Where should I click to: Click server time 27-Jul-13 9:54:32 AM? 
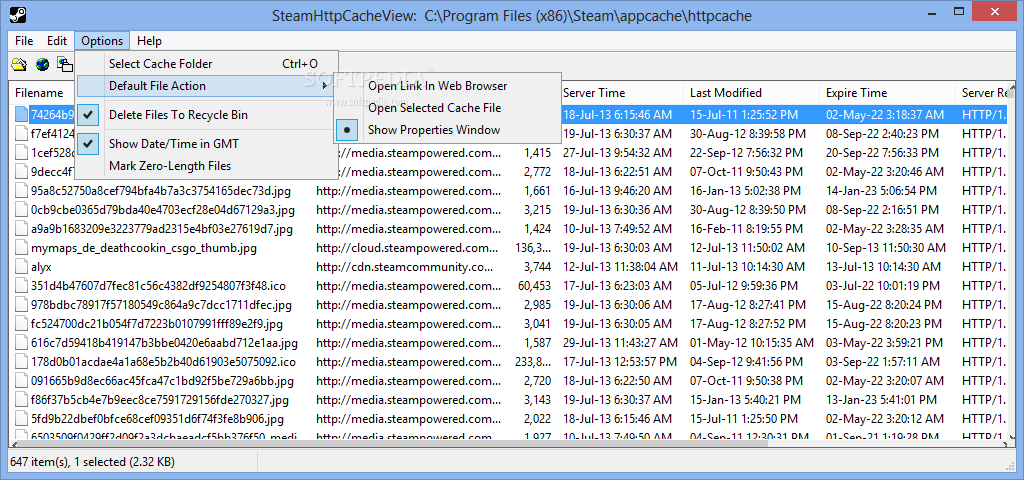(617, 153)
